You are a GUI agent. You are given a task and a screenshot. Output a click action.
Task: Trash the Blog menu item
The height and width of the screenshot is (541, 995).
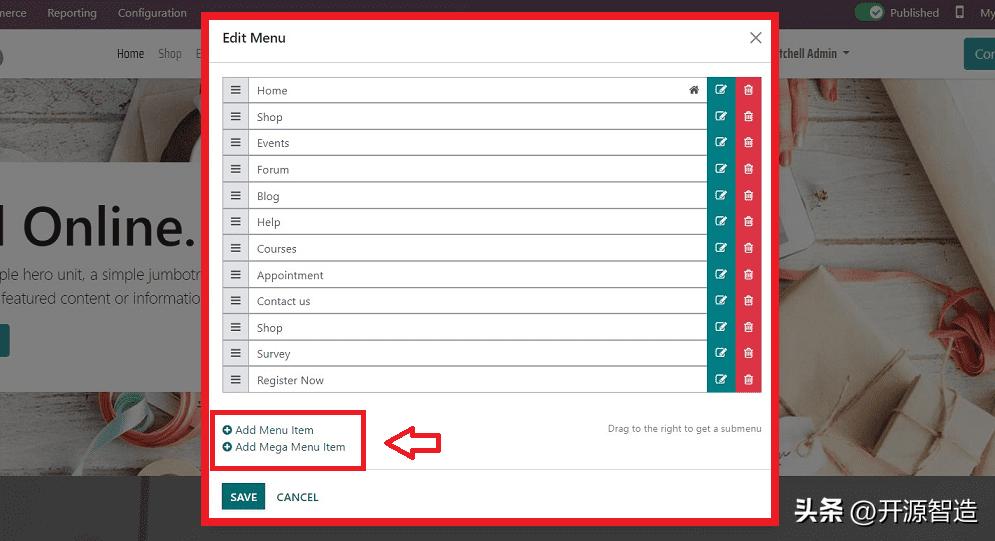[x=748, y=196]
